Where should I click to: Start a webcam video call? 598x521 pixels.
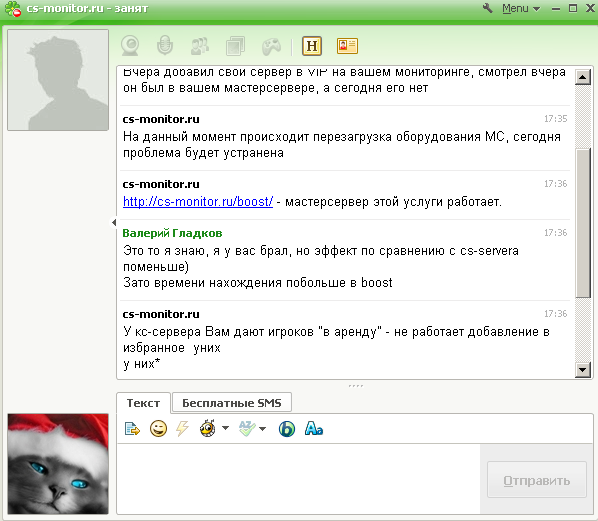pyautogui.click(x=130, y=46)
